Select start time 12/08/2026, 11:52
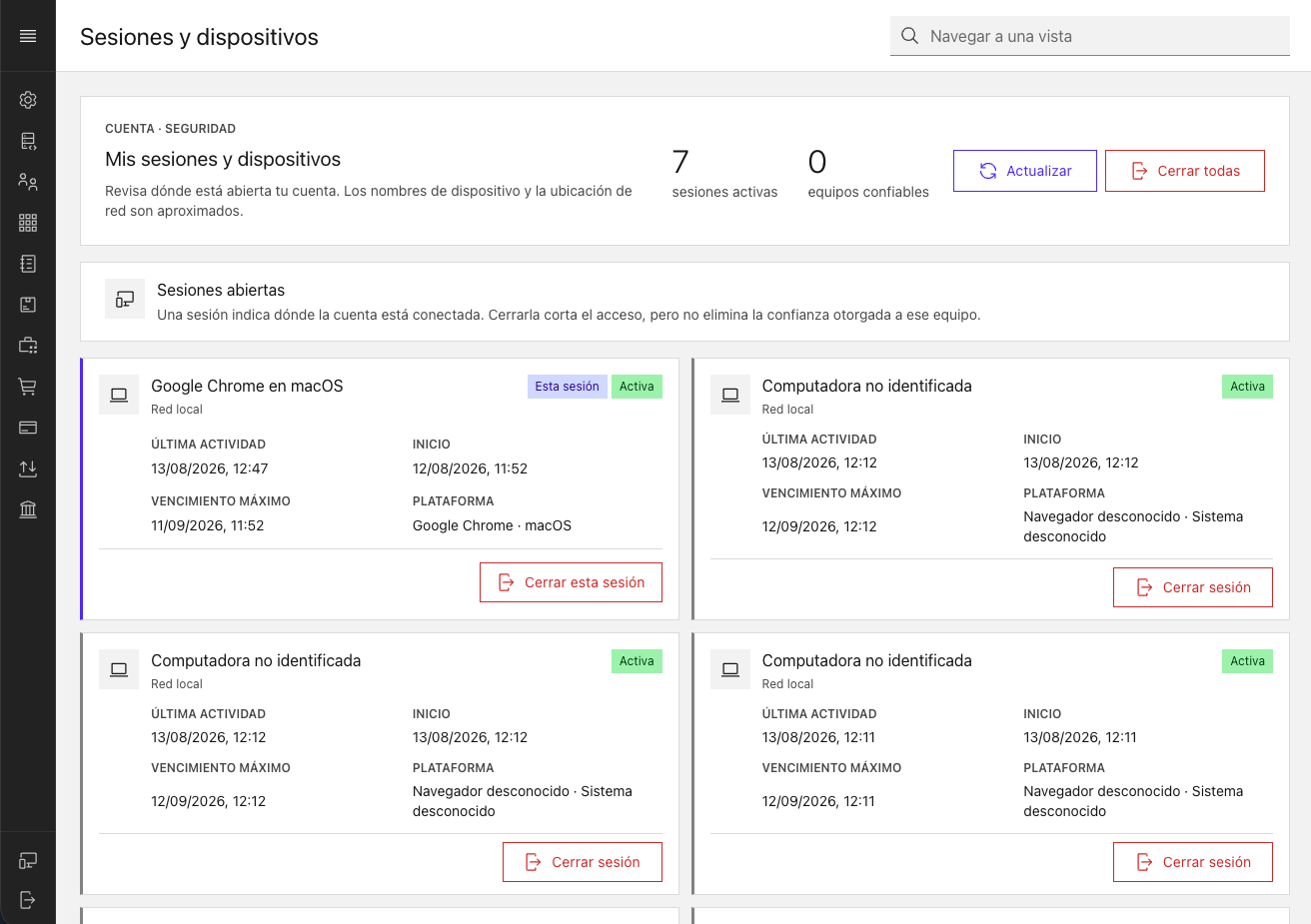 click(470, 468)
